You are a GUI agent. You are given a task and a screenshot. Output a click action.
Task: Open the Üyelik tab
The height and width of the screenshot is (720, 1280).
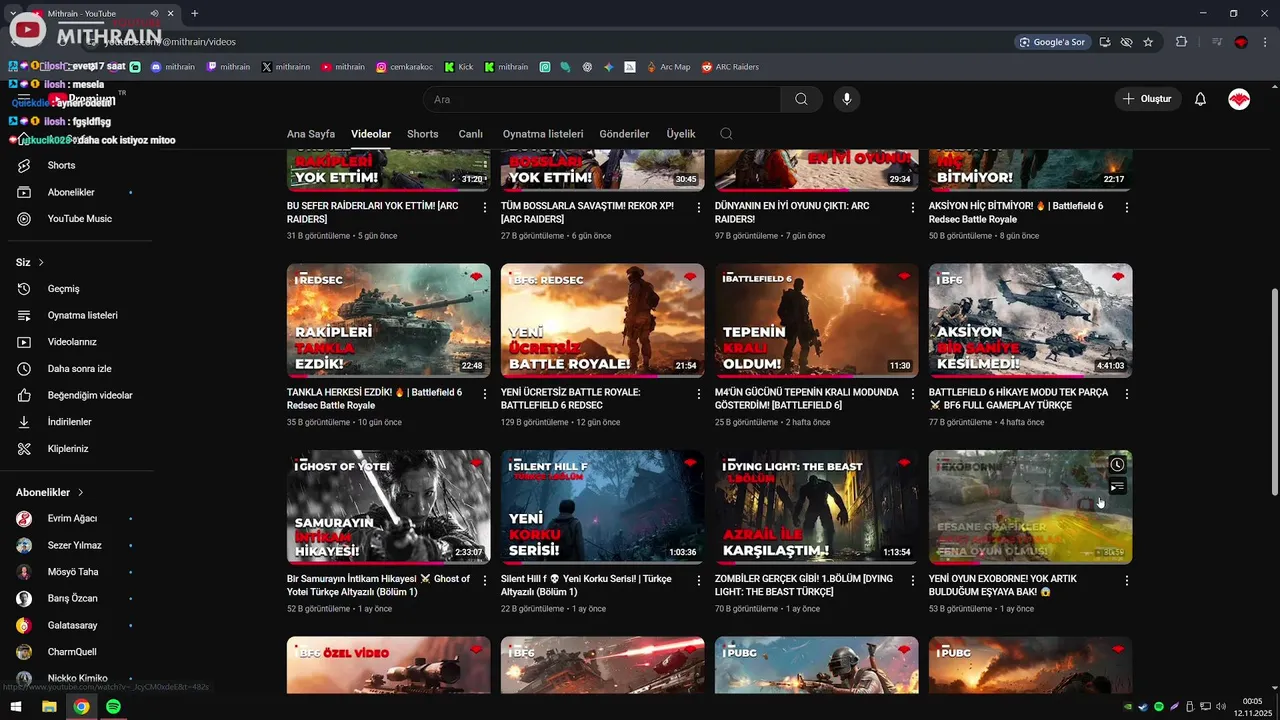pyautogui.click(x=681, y=134)
